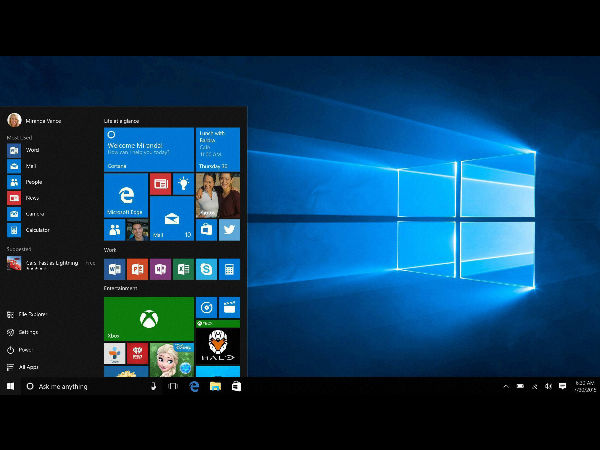The image size is (600, 450).
Task: Launch the Xbox tile
Action: click(148, 319)
